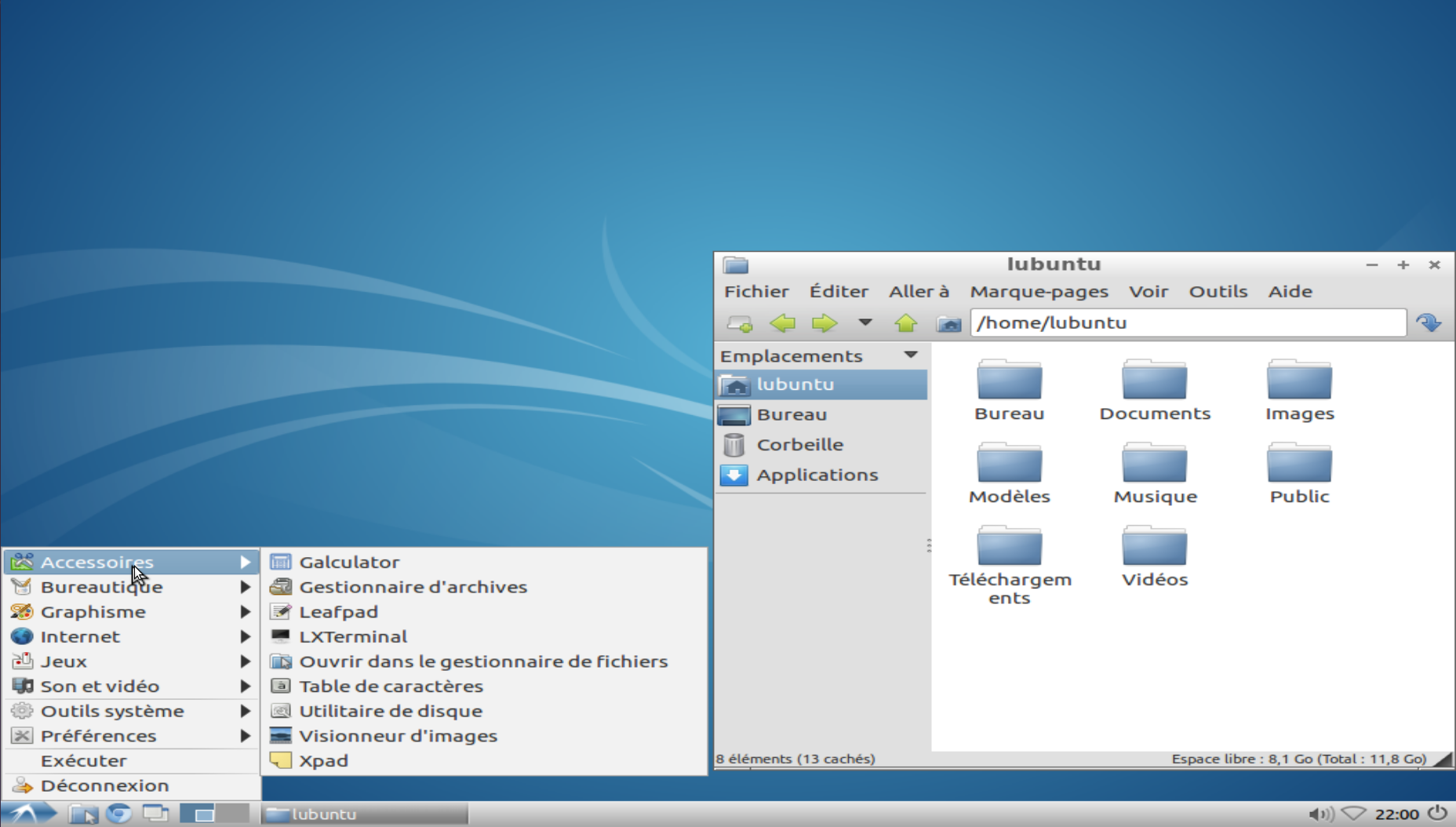Image resolution: width=1456 pixels, height=827 pixels.
Task: Launch LXTerminal from the menu
Action: [x=484, y=636]
